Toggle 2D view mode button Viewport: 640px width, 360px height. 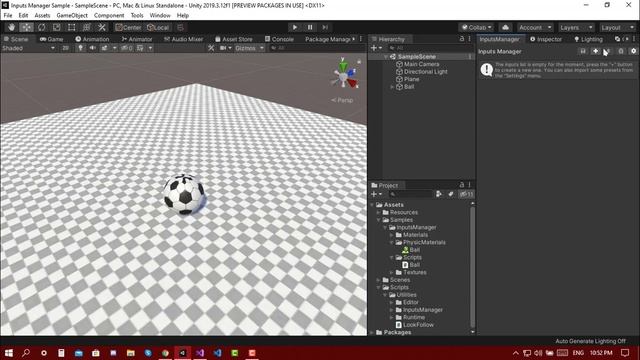(x=65, y=48)
